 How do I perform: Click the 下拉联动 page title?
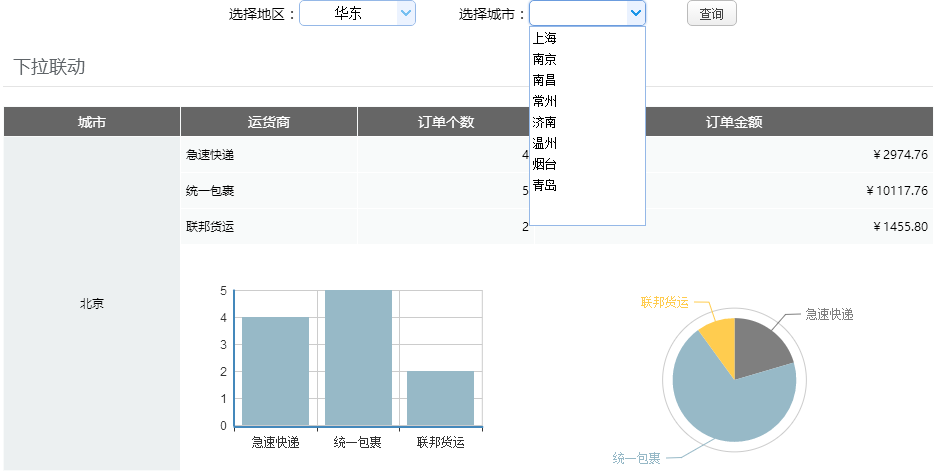coord(49,67)
